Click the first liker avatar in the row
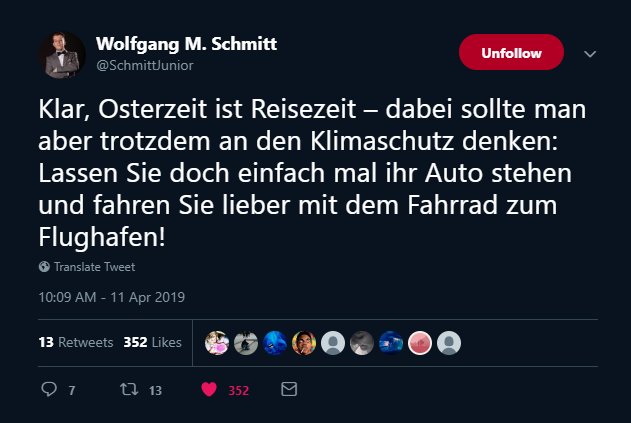Viewport: 631px width, 423px height. click(x=217, y=343)
